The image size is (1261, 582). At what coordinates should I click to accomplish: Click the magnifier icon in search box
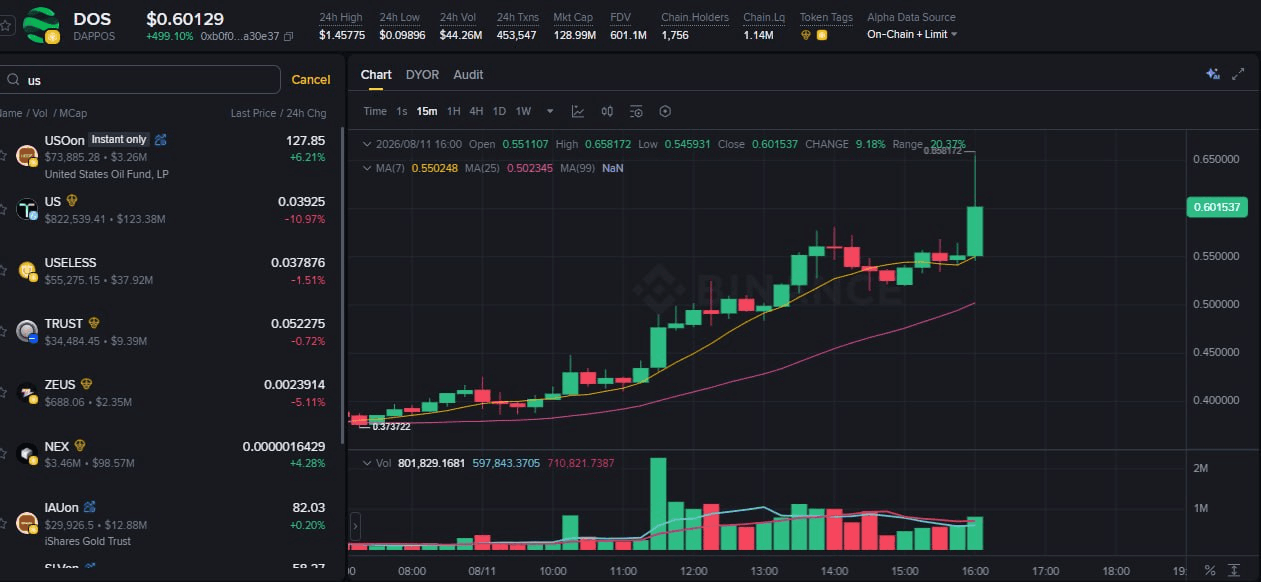pyautogui.click(x=13, y=80)
